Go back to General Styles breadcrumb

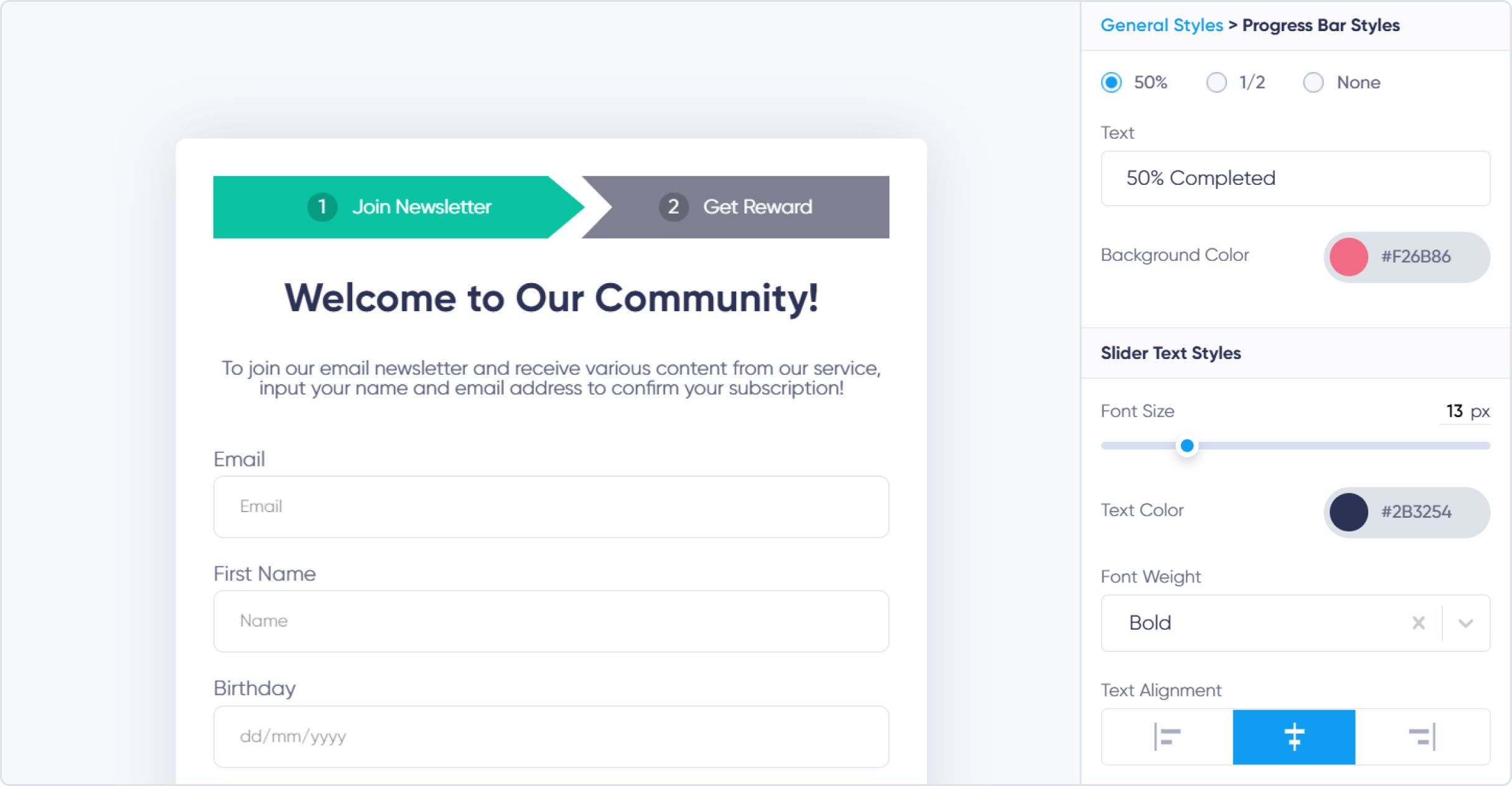(1162, 25)
